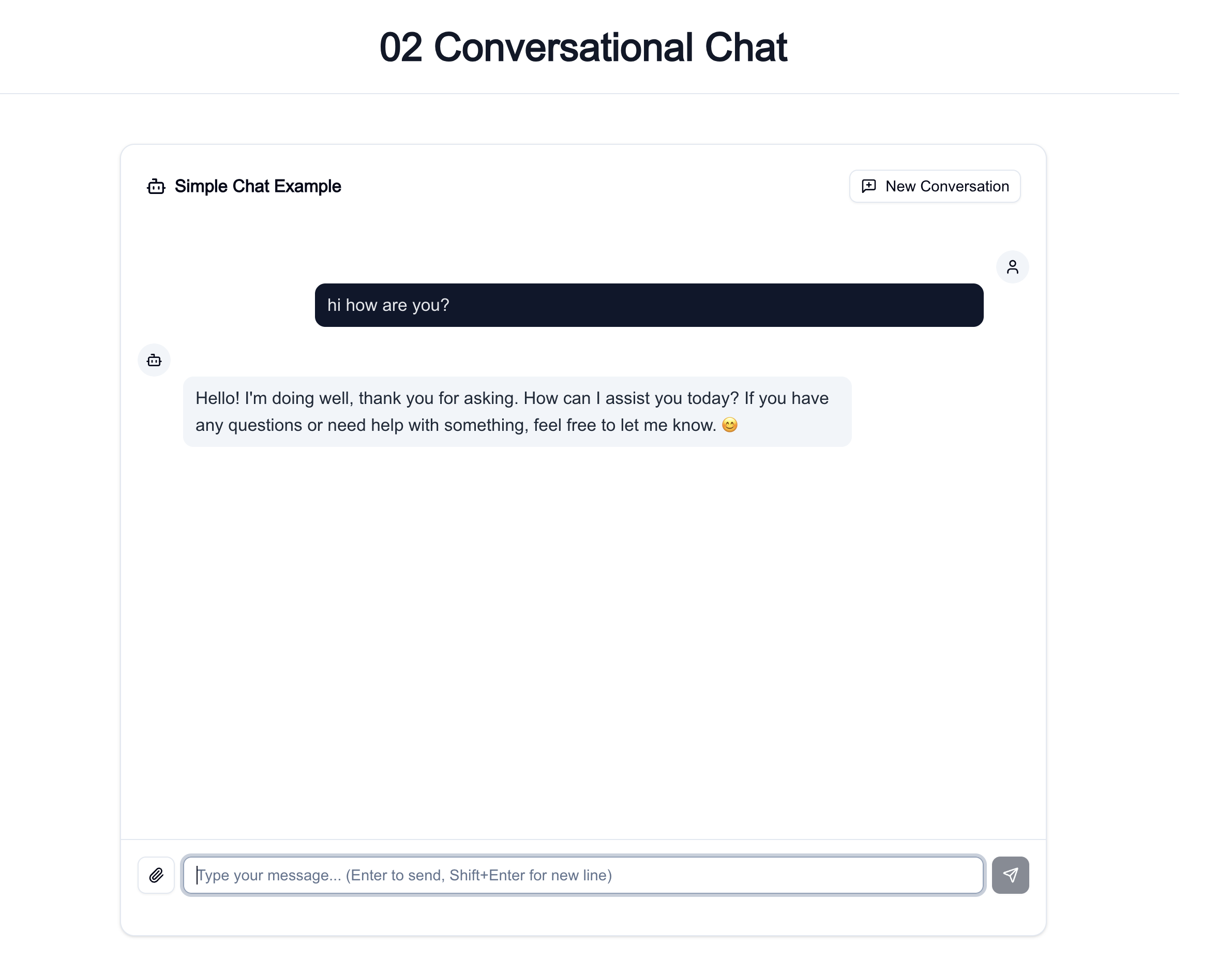
Task: Click the Simple Chat Example header text
Action: (x=257, y=186)
